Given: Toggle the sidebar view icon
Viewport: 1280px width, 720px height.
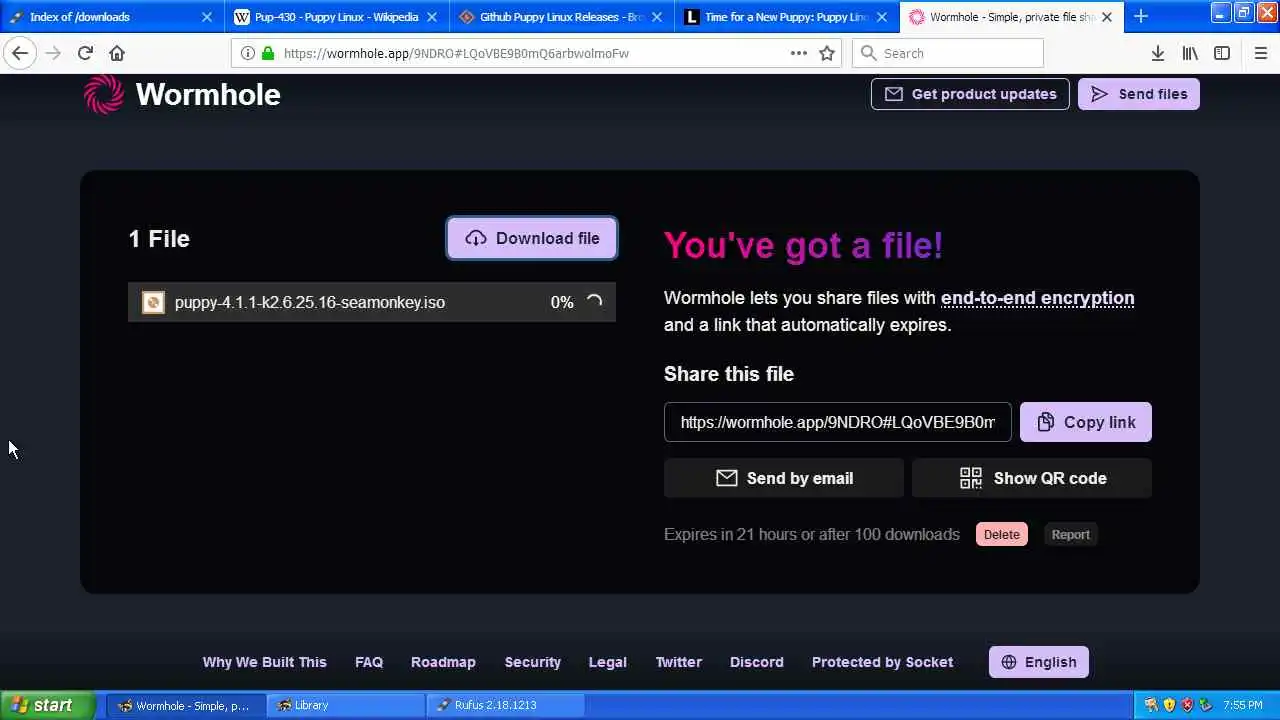Looking at the screenshot, I should tap(1222, 53).
